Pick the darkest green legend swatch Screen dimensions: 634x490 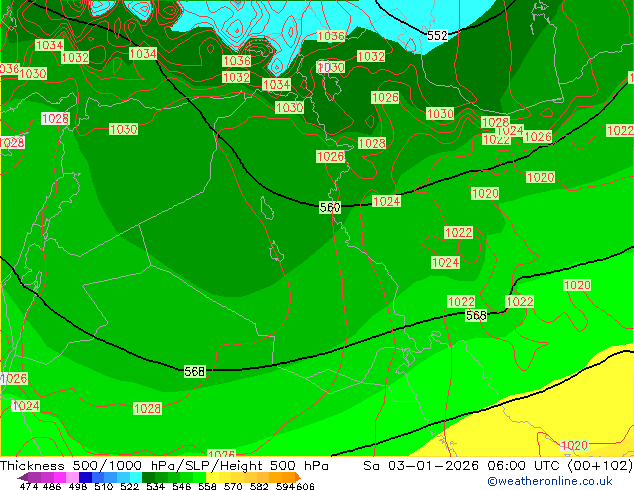[148, 477]
